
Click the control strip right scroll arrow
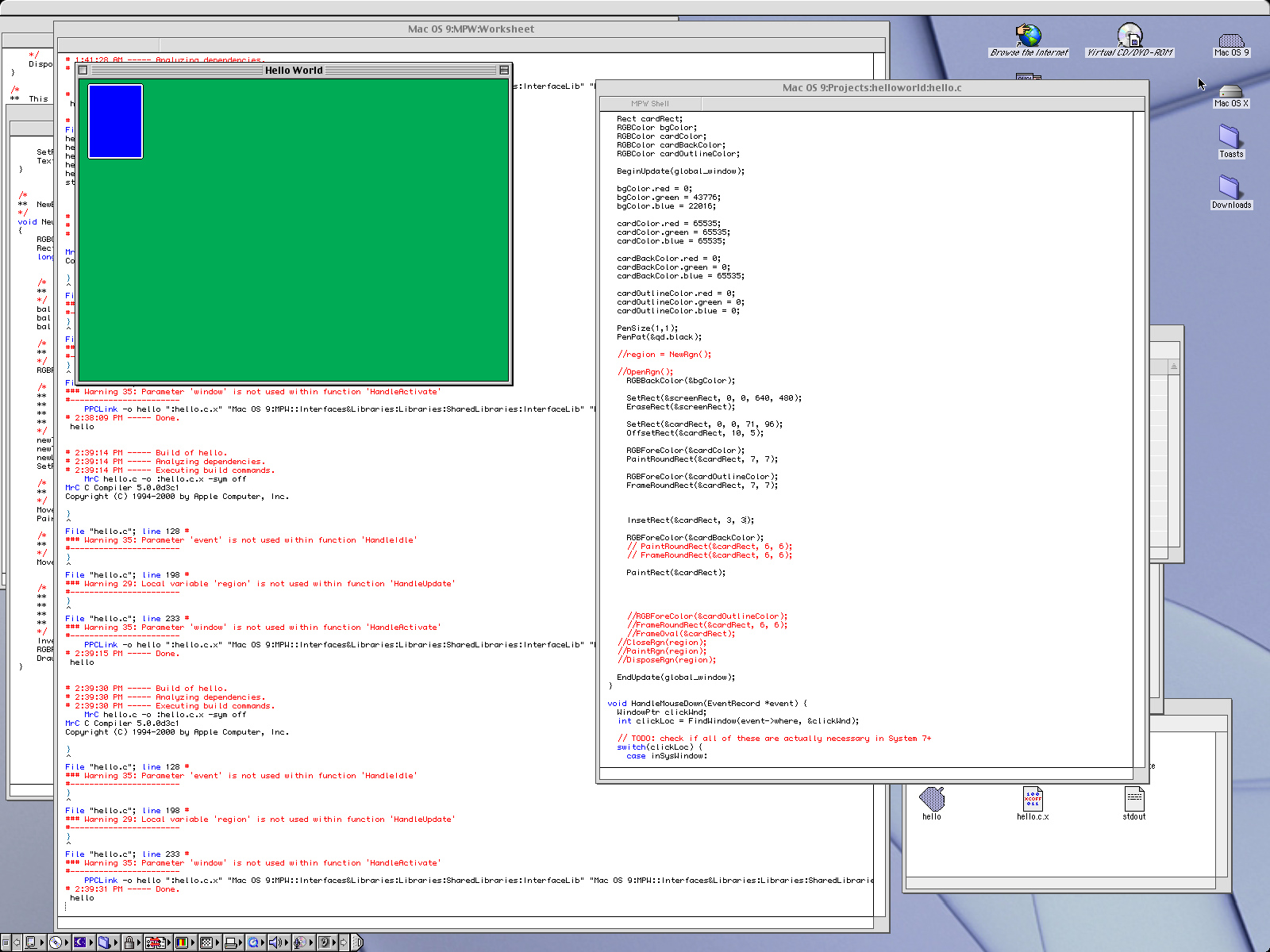click(344, 942)
